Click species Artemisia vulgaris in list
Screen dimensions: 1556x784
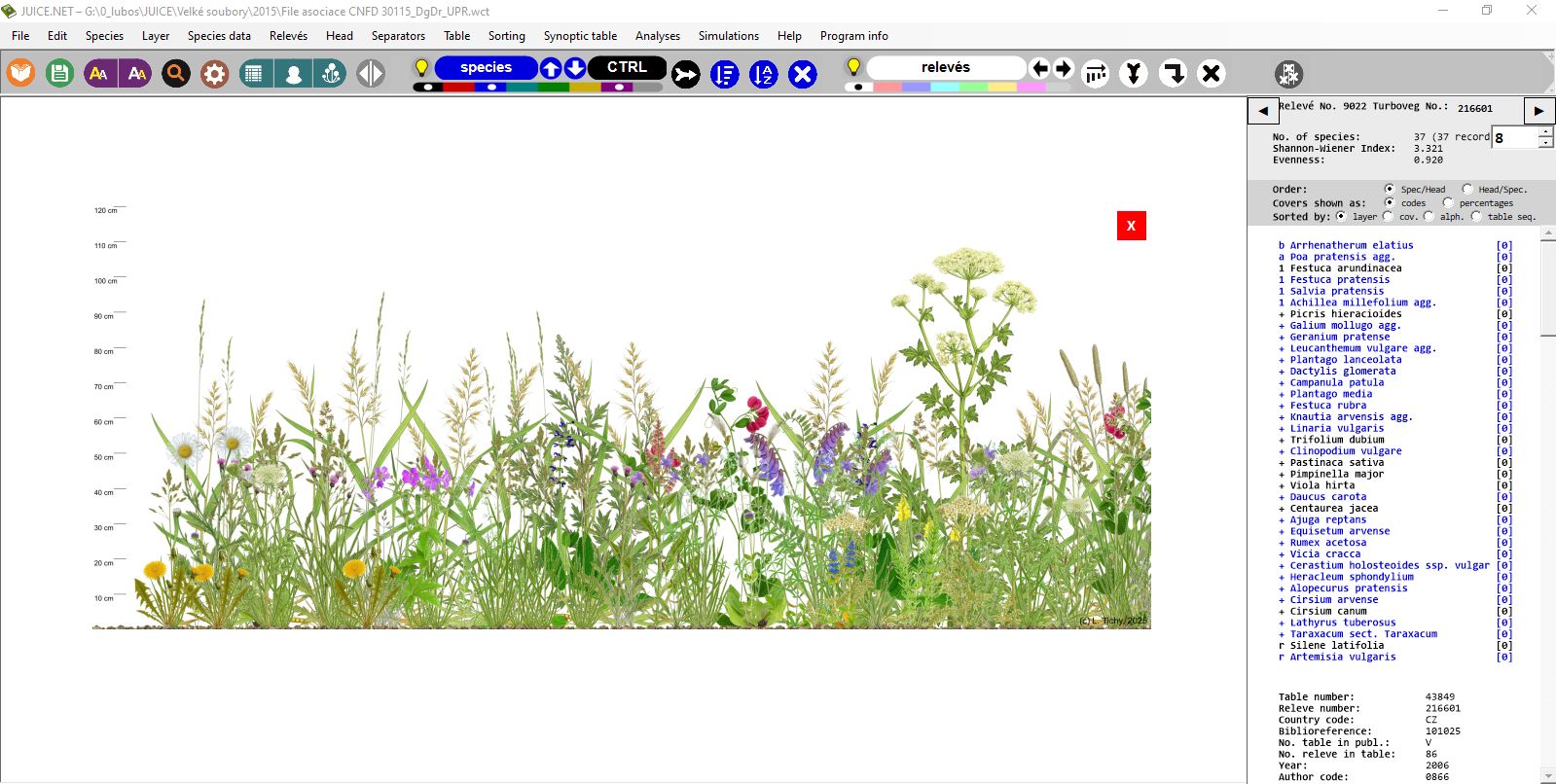coord(1343,657)
